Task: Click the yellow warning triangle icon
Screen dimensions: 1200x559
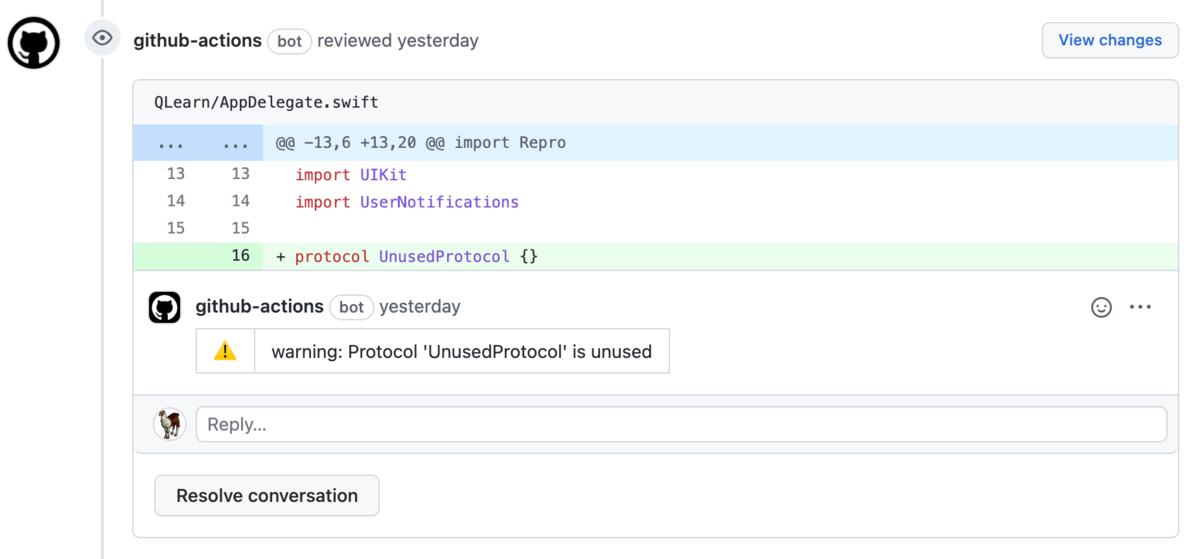Action: [226, 351]
